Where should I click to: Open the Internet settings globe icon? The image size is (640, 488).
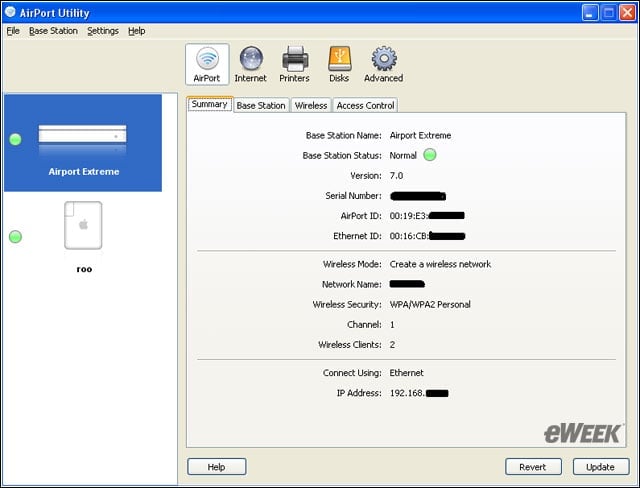pyautogui.click(x=251, y=64)
